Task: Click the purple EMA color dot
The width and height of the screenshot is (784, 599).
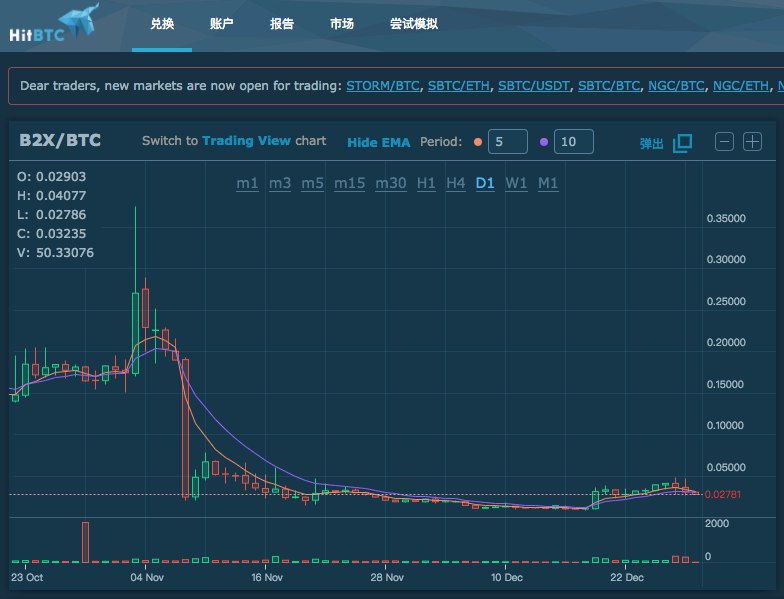Action: coord(544,142)
